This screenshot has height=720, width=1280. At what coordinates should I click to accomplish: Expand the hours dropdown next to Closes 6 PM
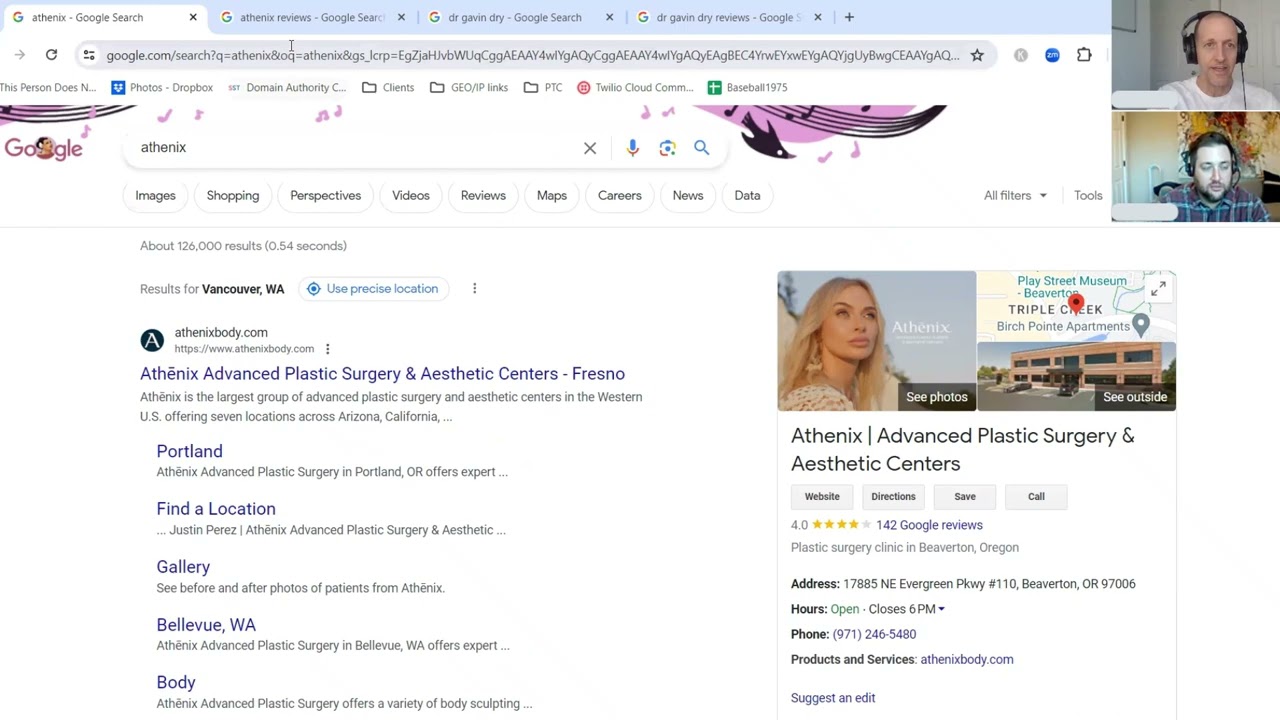coord(941,609)
